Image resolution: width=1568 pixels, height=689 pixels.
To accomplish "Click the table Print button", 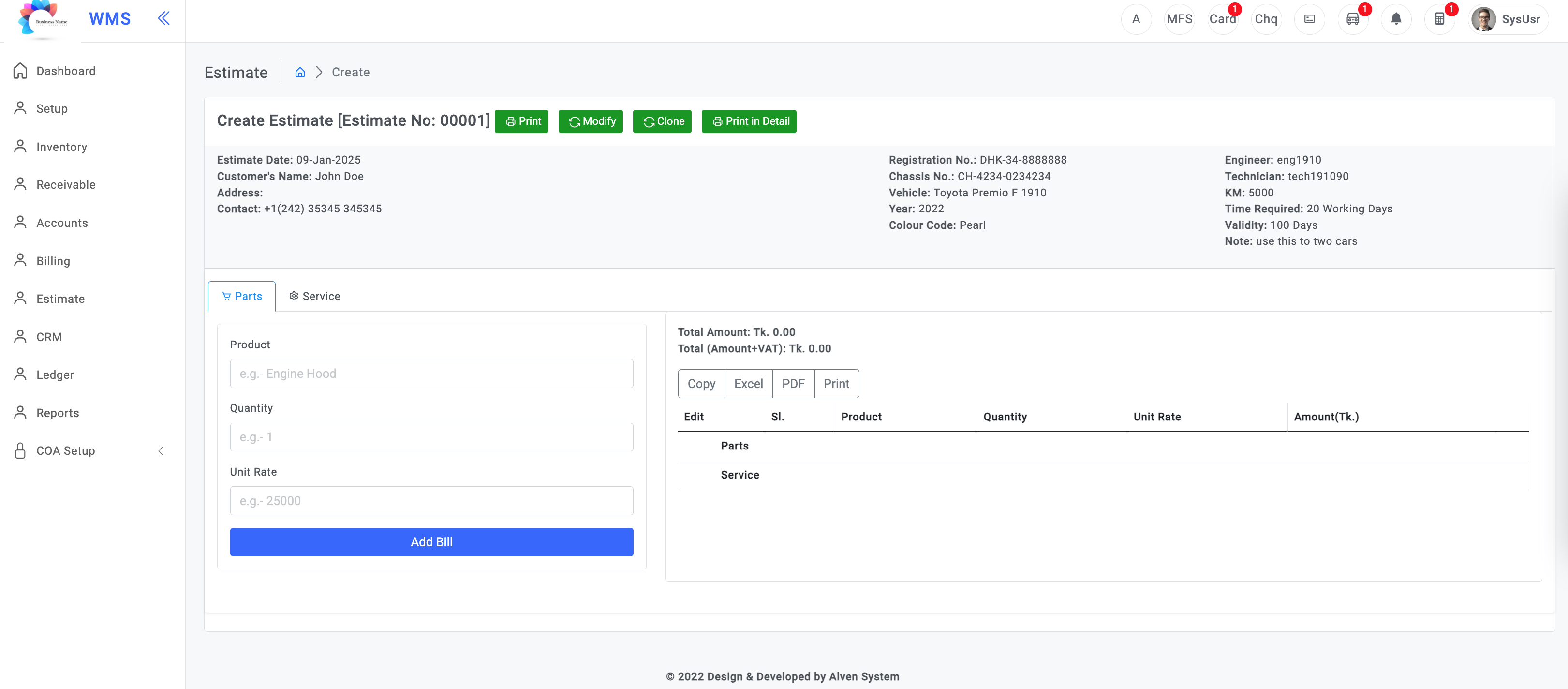I will click(836, 384).
